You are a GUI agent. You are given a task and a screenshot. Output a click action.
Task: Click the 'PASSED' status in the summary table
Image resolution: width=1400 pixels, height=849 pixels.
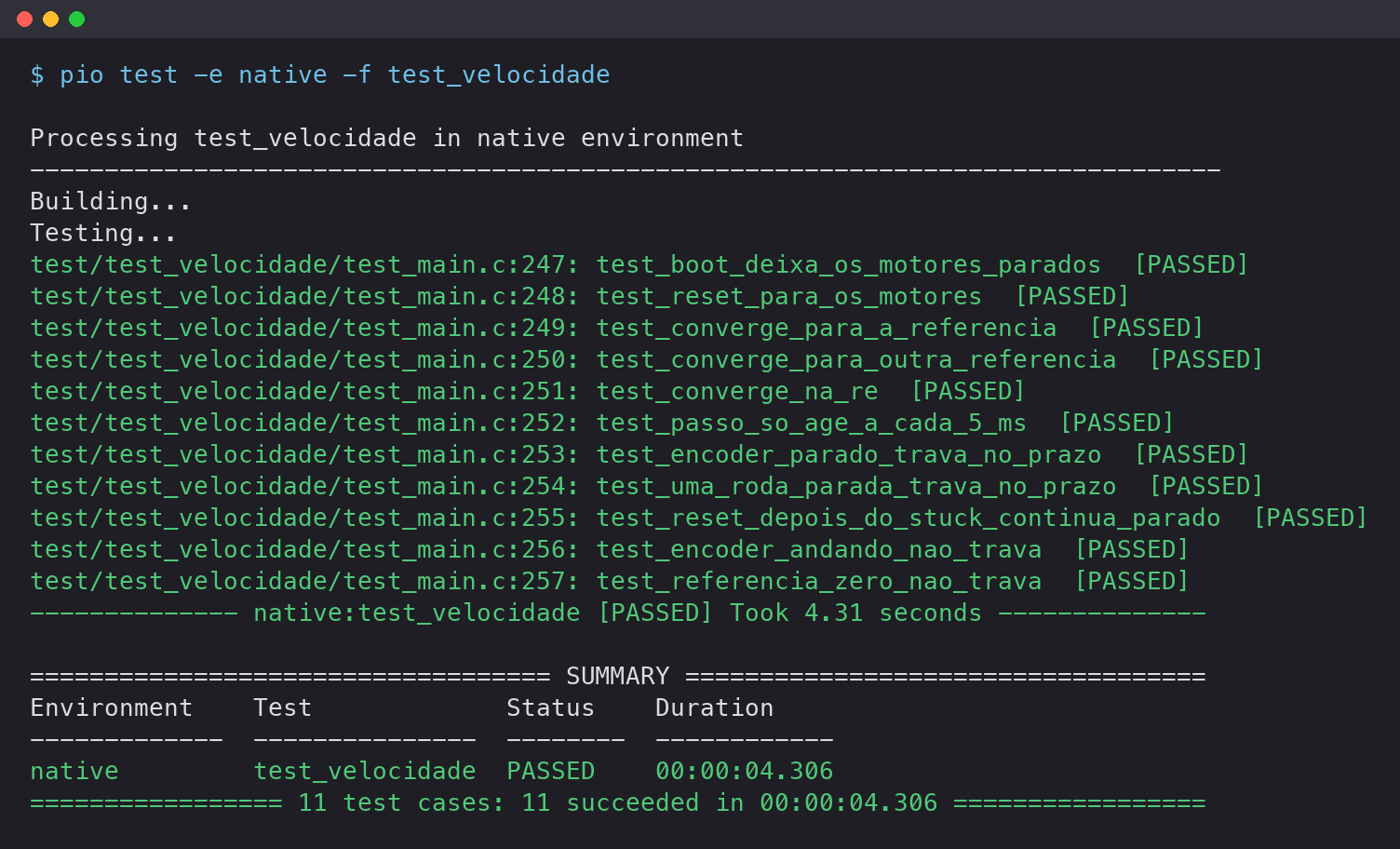tap(551, 771)
